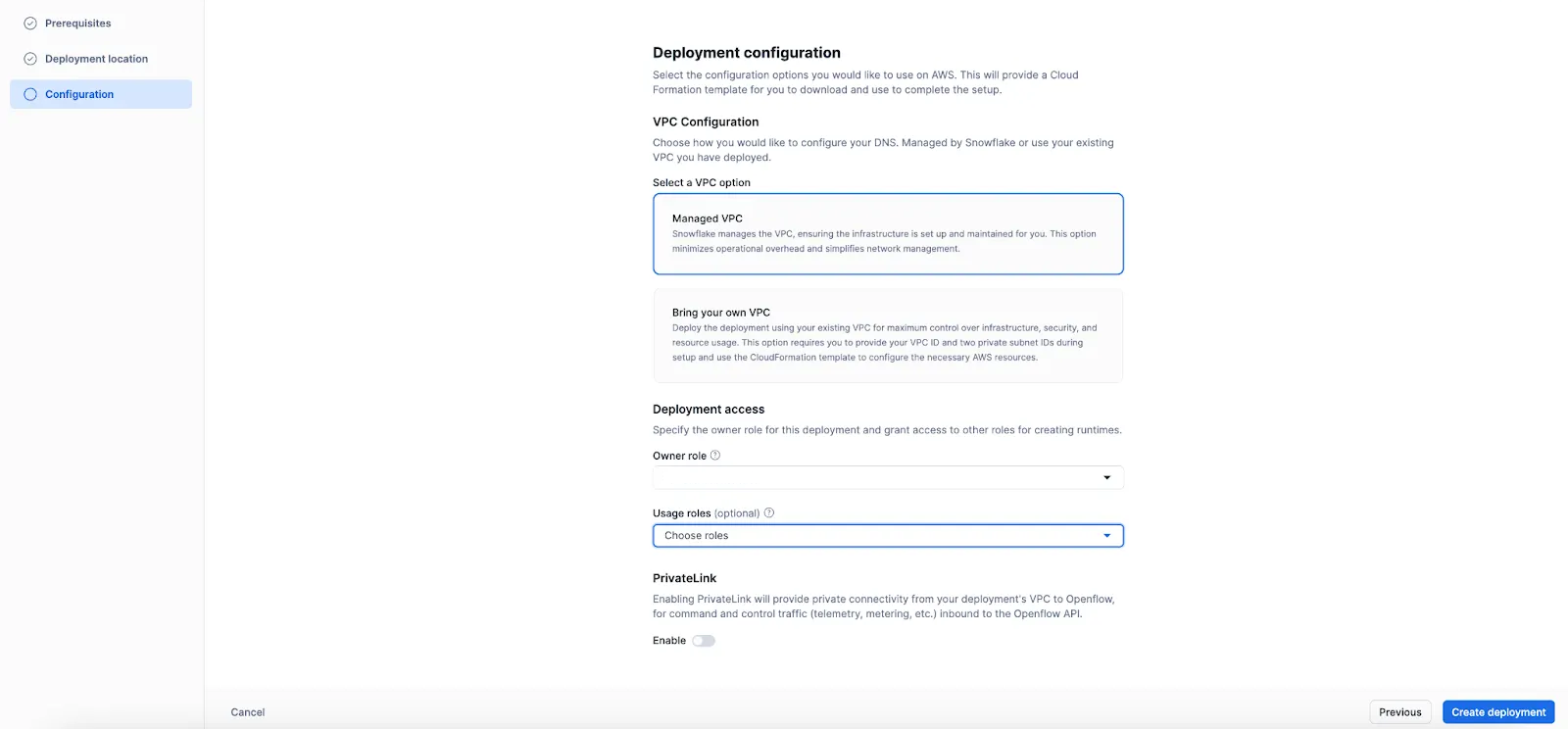
Task: Expand the Usage roles selection list
Action: (888, 535)
